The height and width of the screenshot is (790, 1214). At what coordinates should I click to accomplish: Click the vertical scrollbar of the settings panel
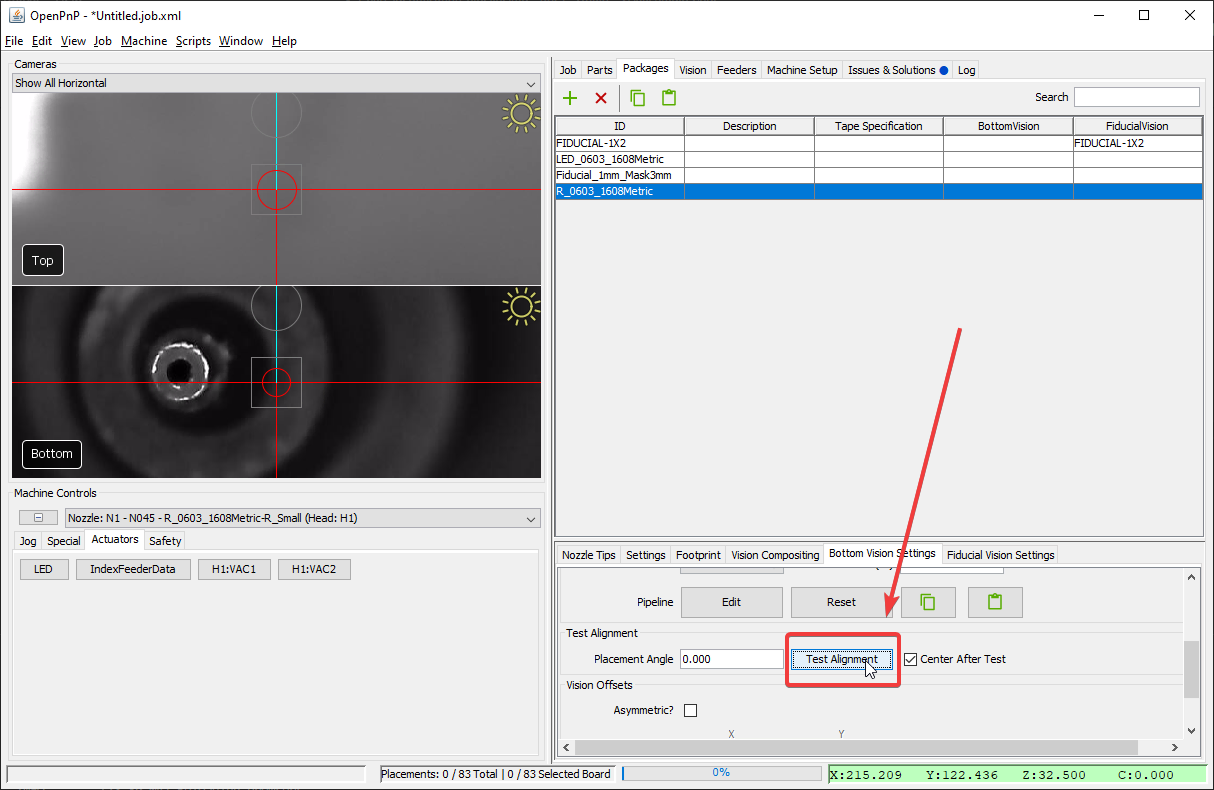pyautogui.click(x=1191, y=670)
